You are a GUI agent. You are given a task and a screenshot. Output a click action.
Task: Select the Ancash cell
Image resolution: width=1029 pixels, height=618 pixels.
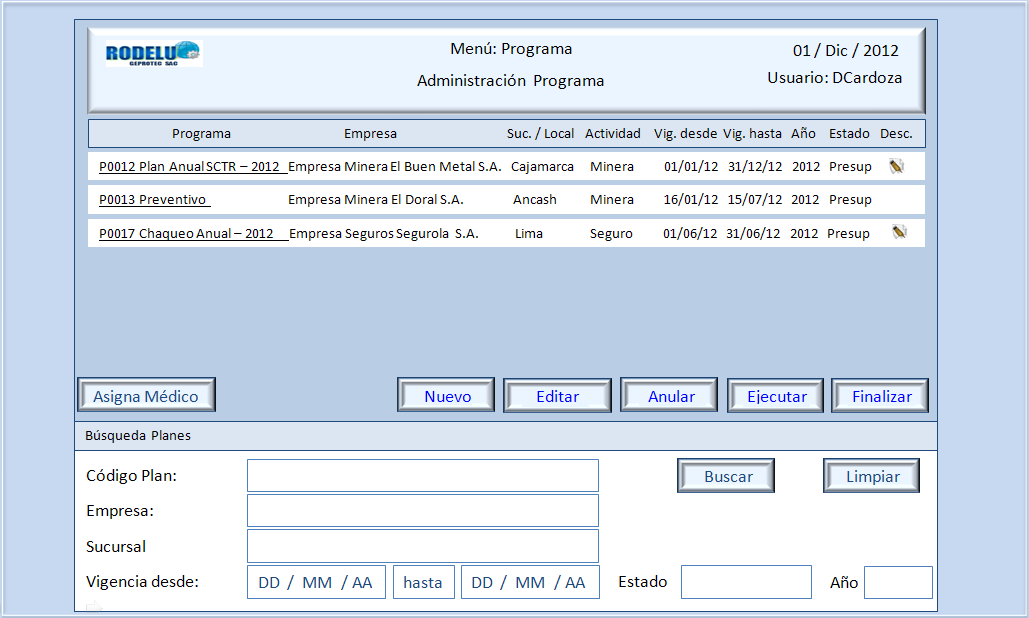point(535,199)
